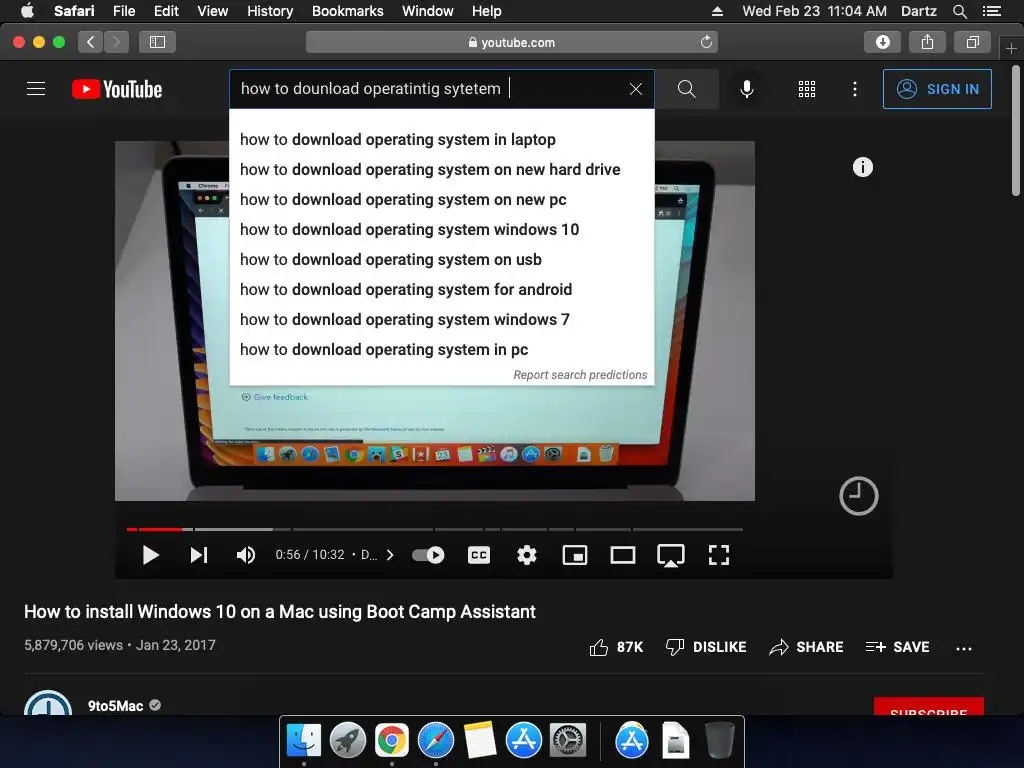The image size is (1024, 768).
Task: Click Report search predictions
Action: 580,375
